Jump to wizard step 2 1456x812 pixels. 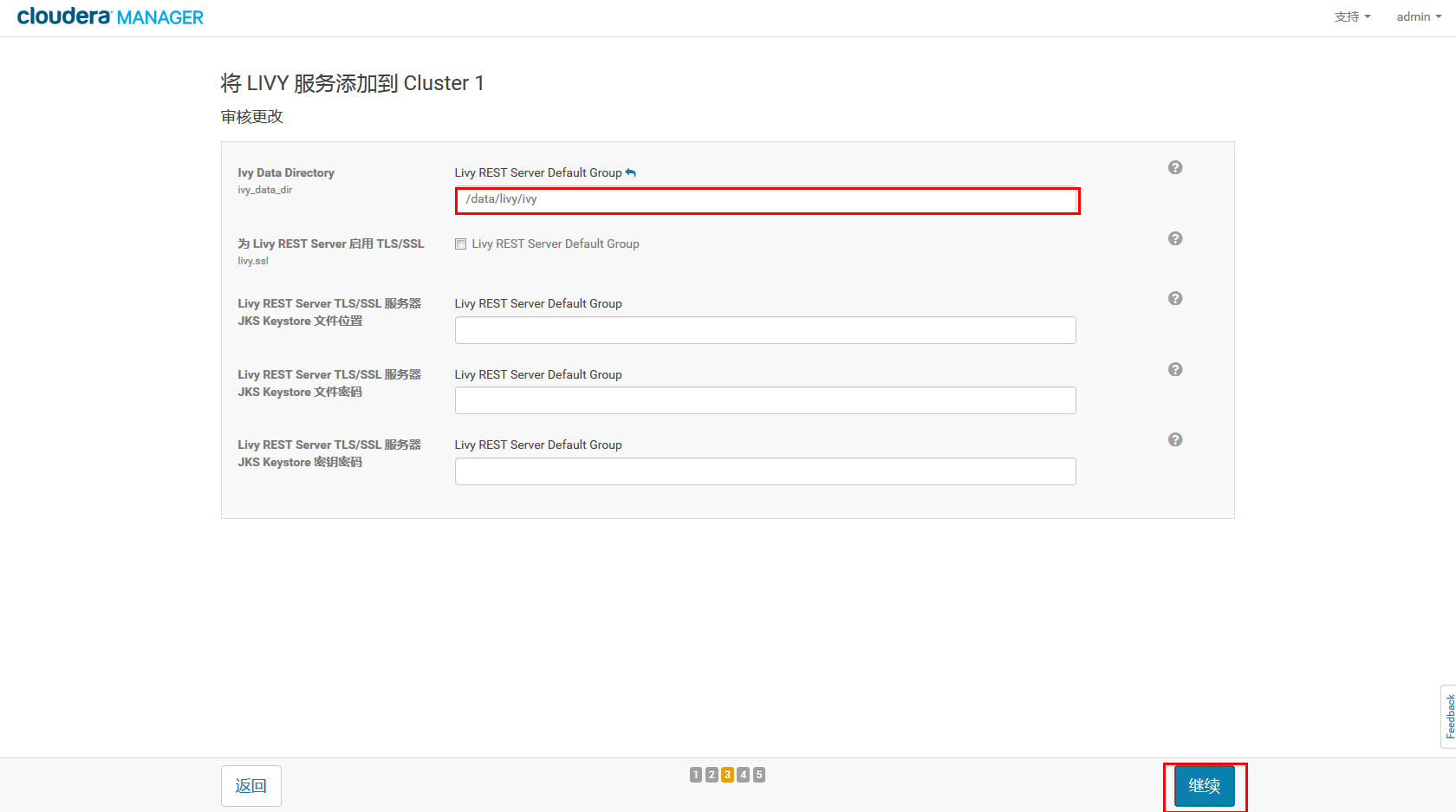tap(712, 775)
